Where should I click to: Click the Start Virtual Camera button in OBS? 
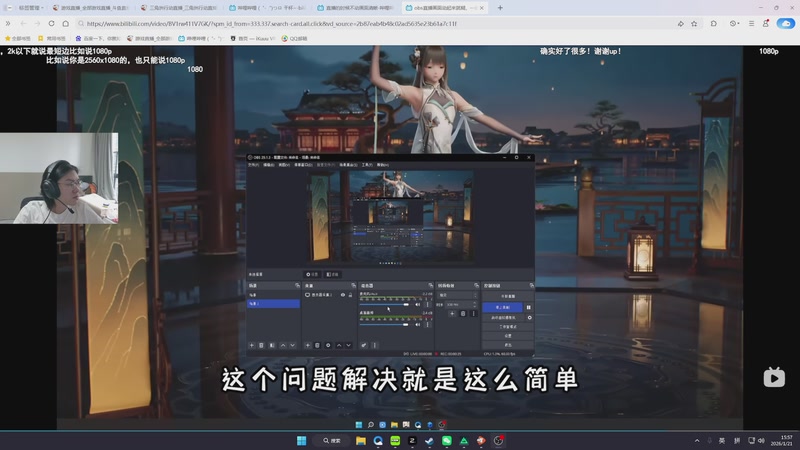503,317
